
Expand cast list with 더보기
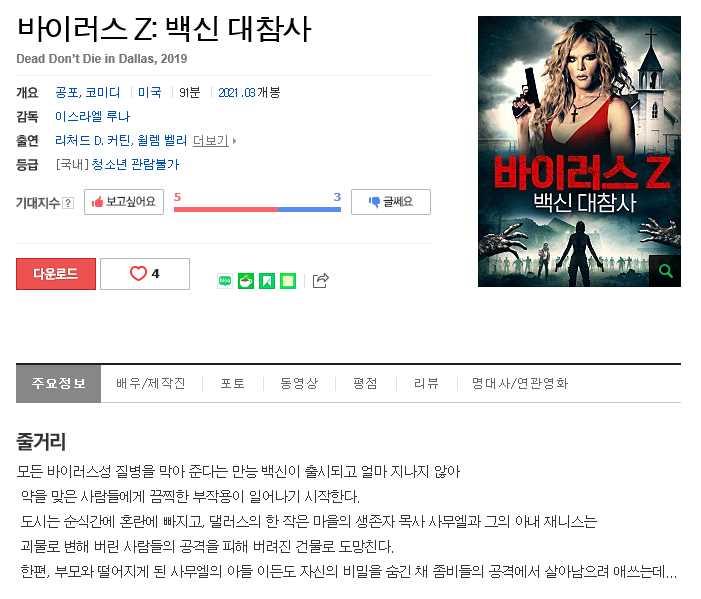click(x=210, y=140)
